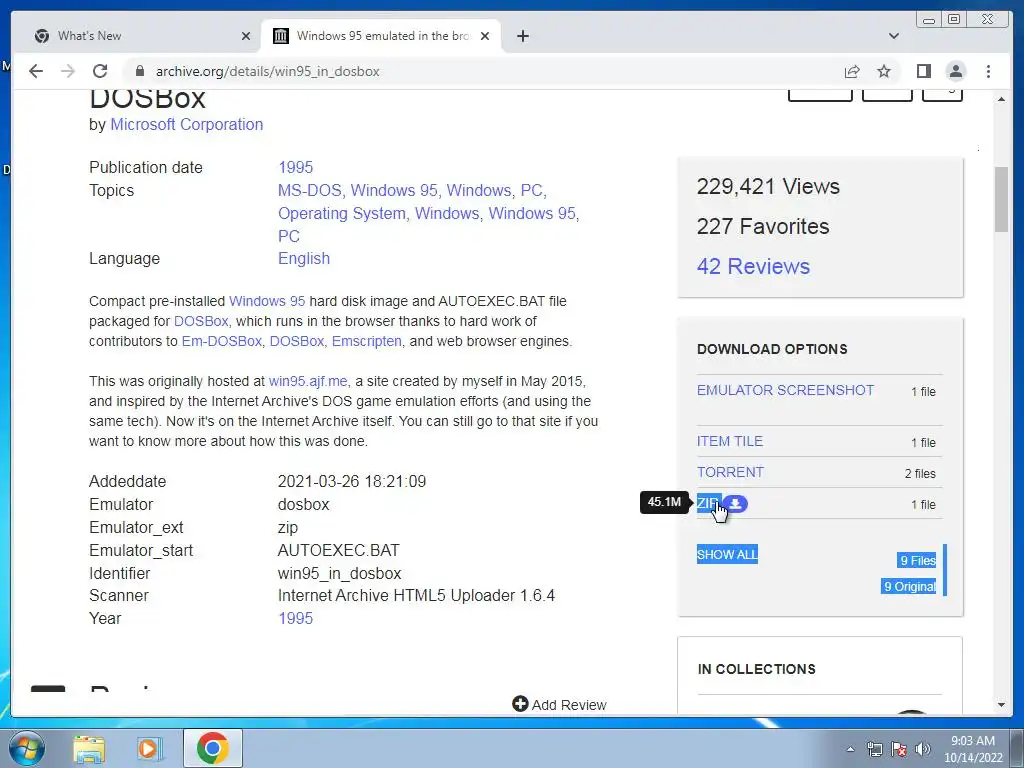This screenshot has width=1024, height=768.
Task: Click the 9 Files link
Action: (918, 560)
